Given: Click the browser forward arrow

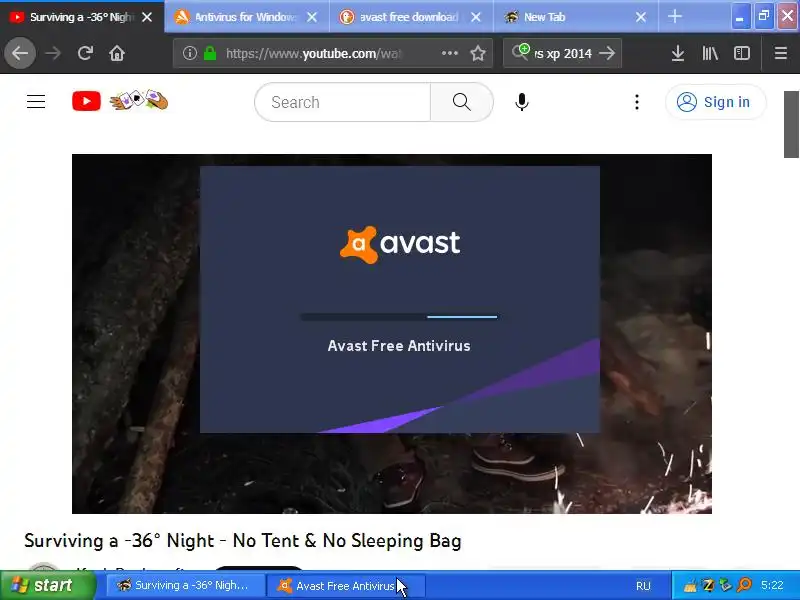Looking at the screenshot, I should click(53, 53).
